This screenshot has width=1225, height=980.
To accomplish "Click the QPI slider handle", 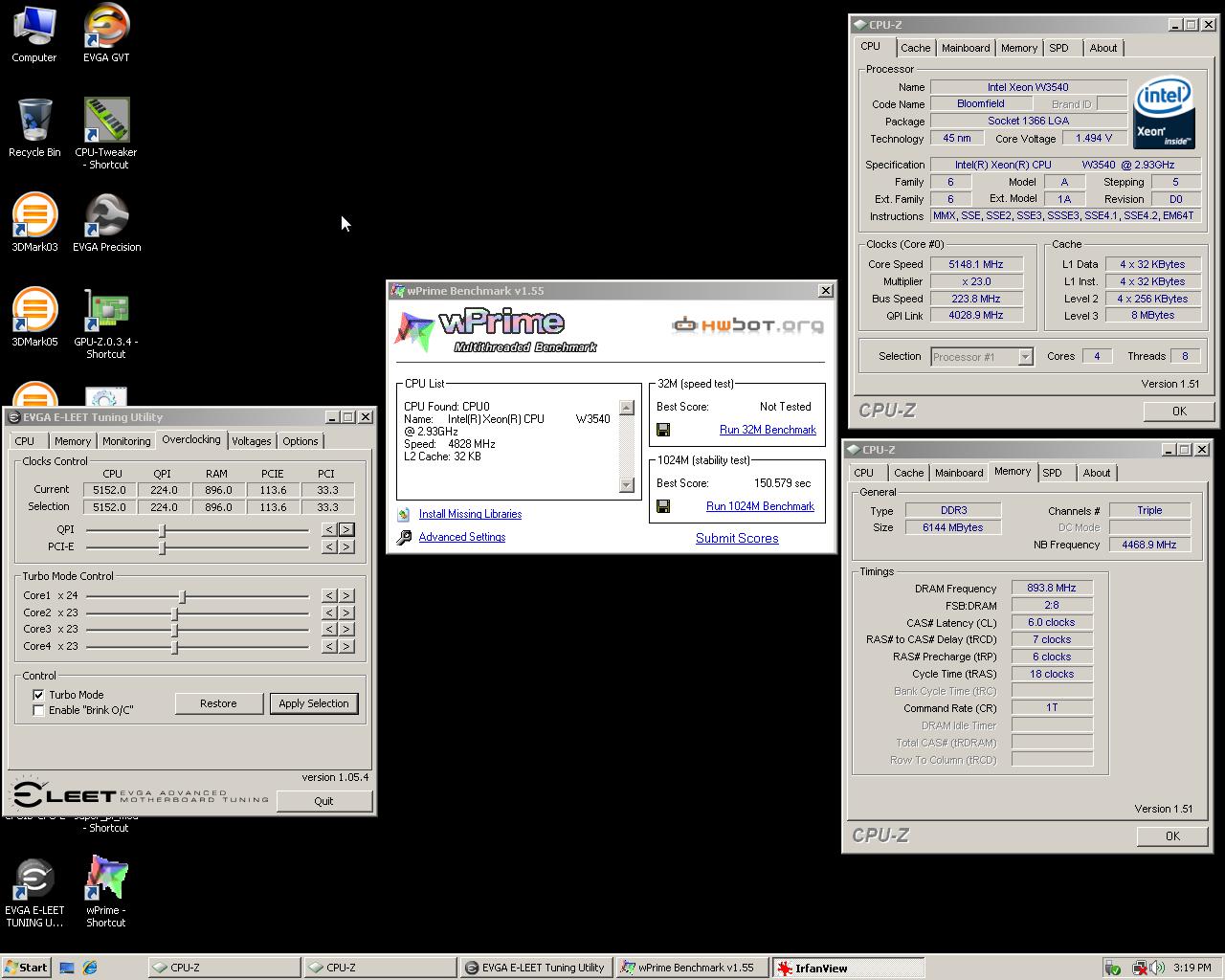I will (162, 529).
